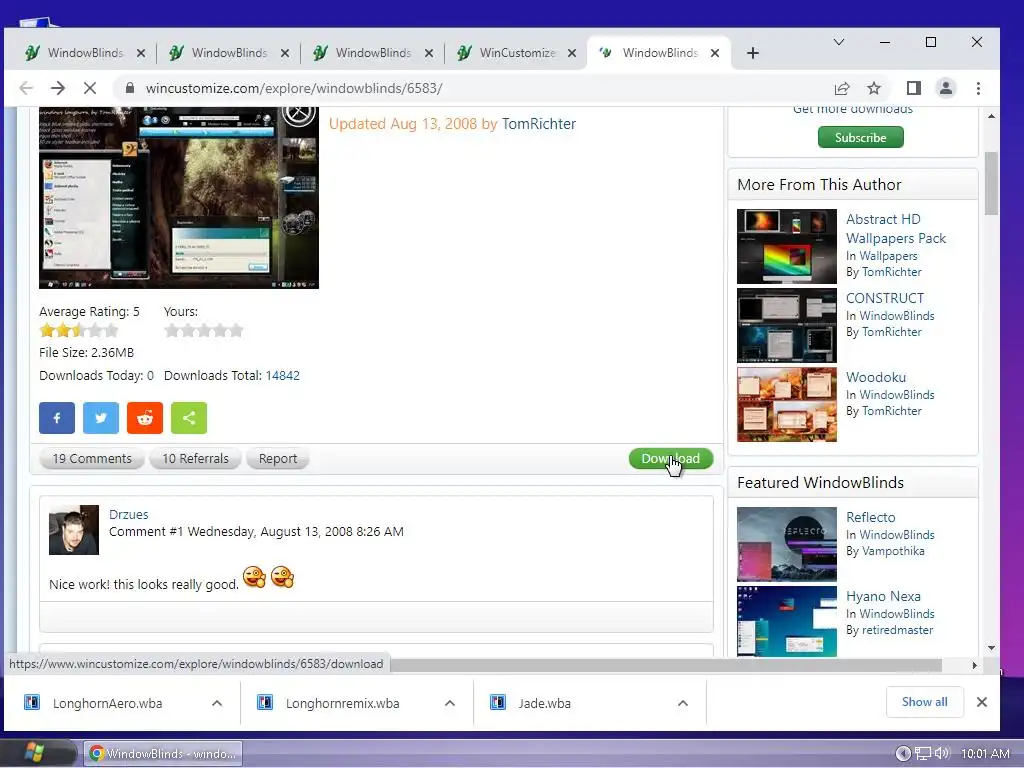1024x768 pixels.
Task: Open the CONSTRUCT thumbnail
Action: pos(786,325)
